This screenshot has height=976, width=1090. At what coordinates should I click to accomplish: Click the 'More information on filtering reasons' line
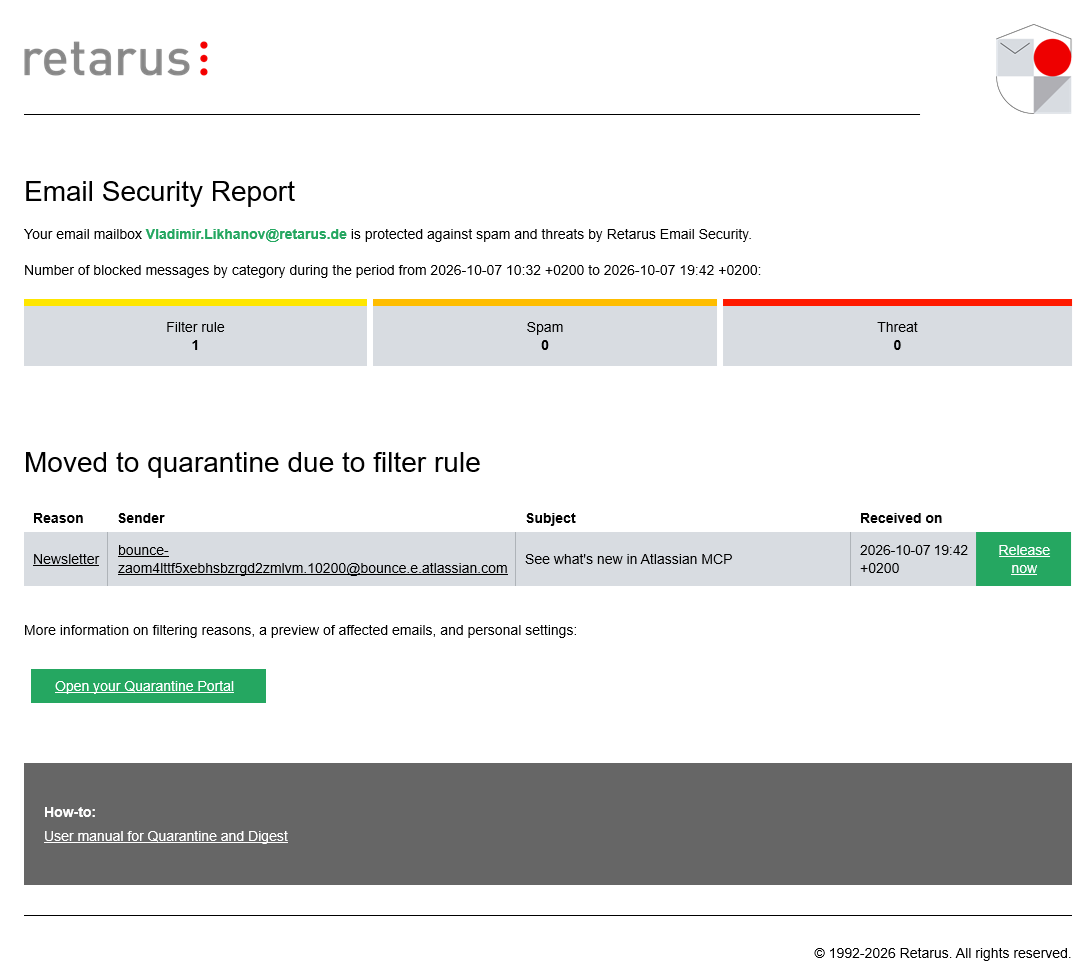click(300, 631)
